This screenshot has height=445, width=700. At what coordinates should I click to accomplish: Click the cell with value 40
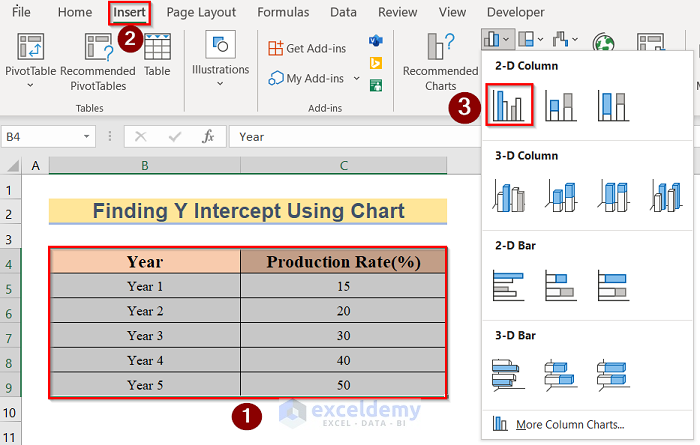click(343, 360)
